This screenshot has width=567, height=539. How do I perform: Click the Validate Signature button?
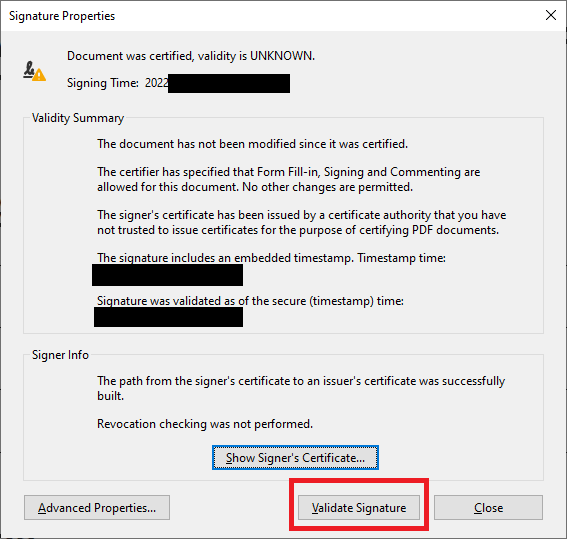point(359,508)
